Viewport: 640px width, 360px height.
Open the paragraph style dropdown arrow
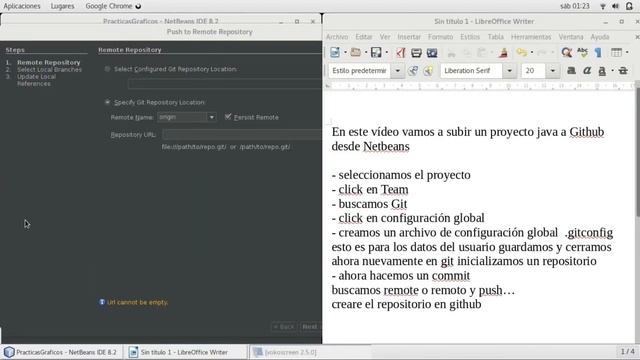pyautogui.click(x=398, y=71)
